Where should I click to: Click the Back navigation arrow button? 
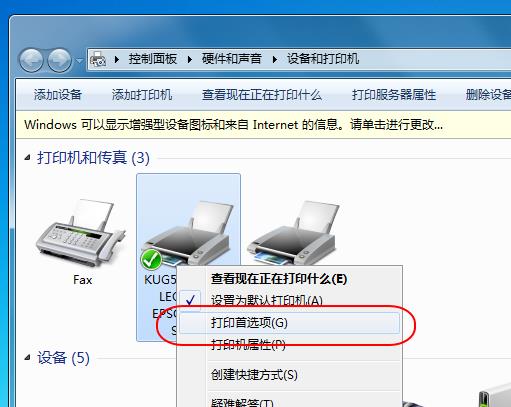pos(31,60)
